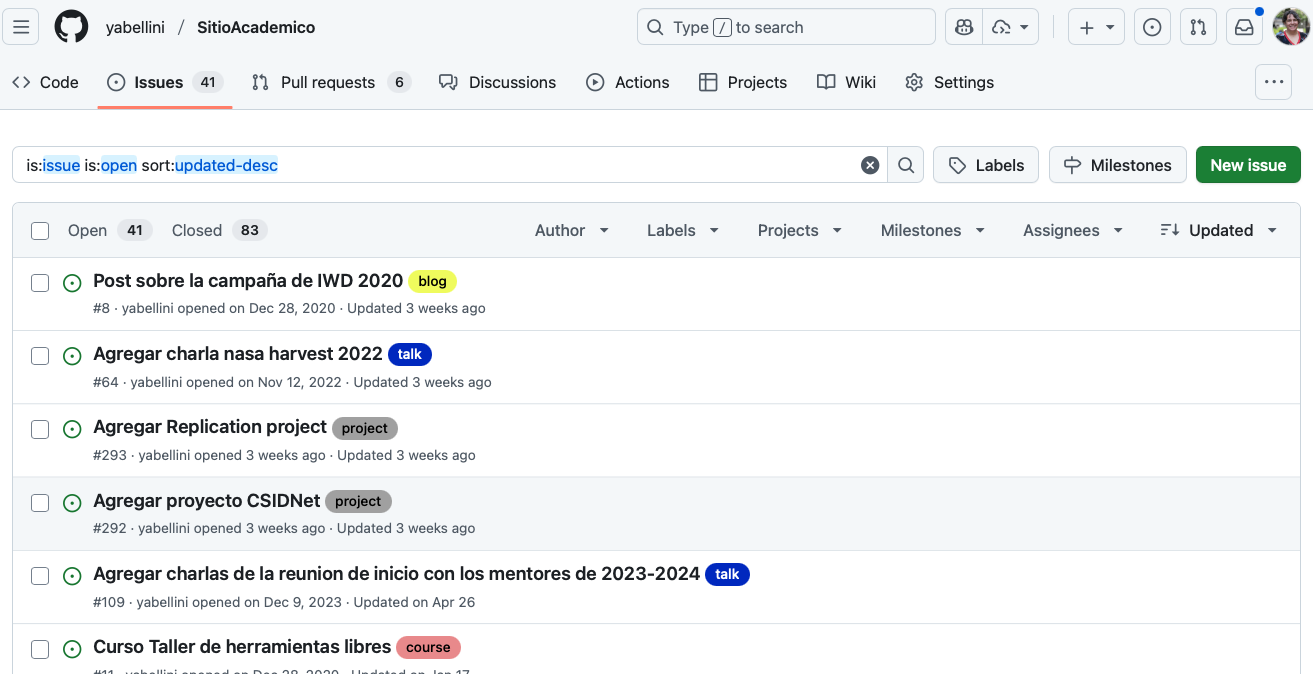Open the Updated sort dropdown
Image resolution: width=1313 pixels, height=674 pixels.
tap(1219, 230)
